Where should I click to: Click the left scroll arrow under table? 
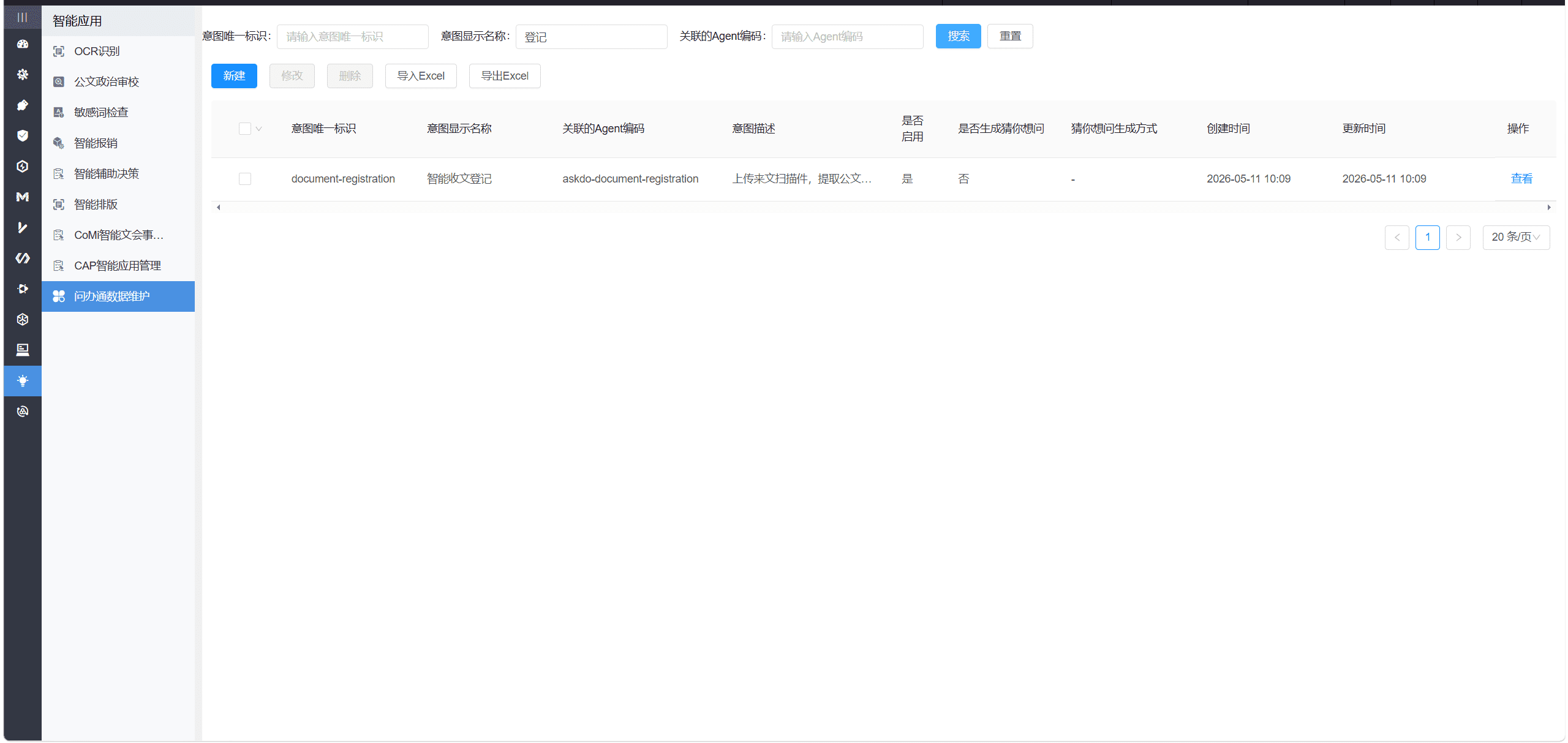tap(219, 208)
